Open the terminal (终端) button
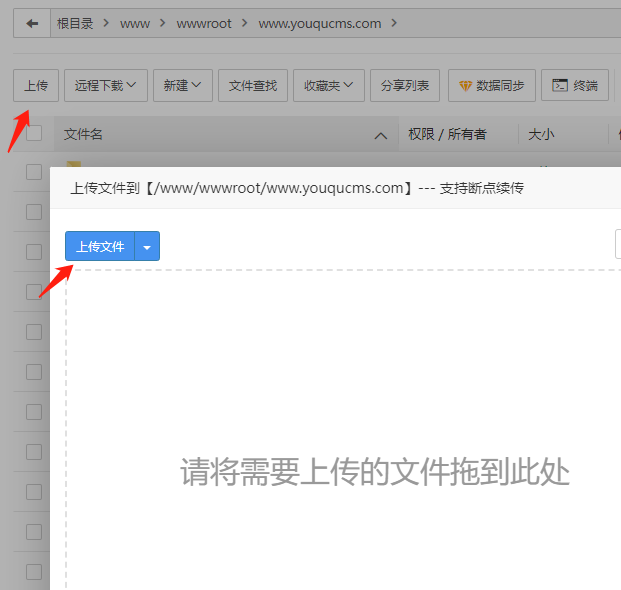Screen dimensions: 621x590 click(x=575, y=86)
